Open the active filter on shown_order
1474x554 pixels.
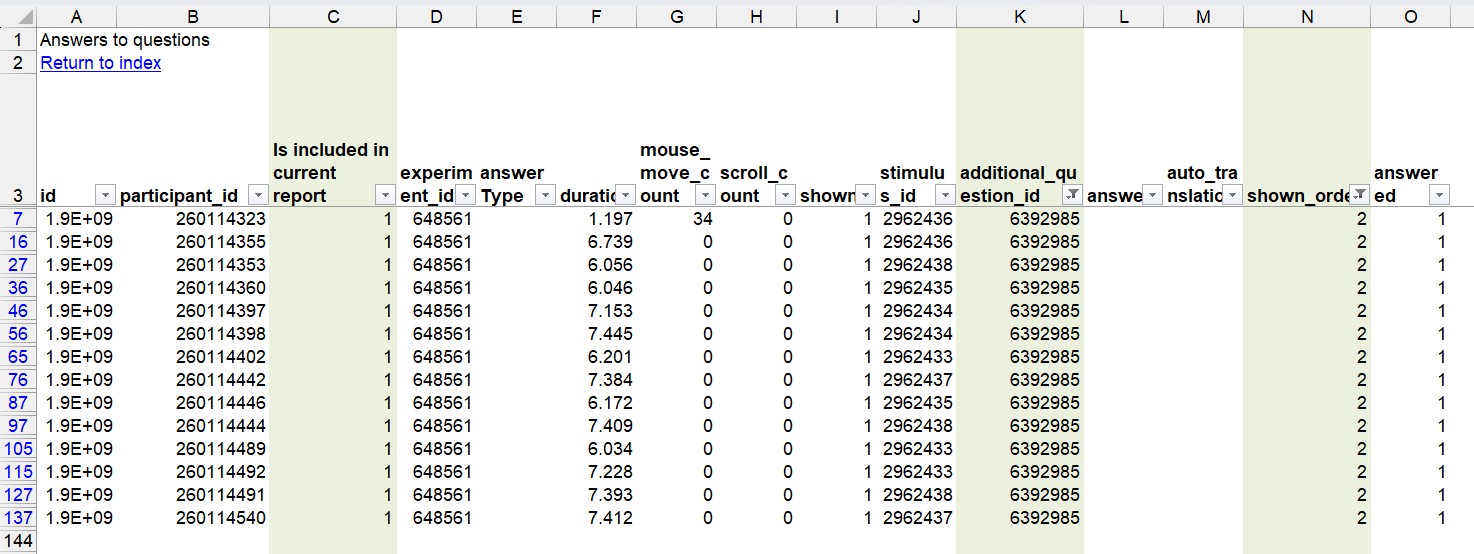[x=1359, y=195]
